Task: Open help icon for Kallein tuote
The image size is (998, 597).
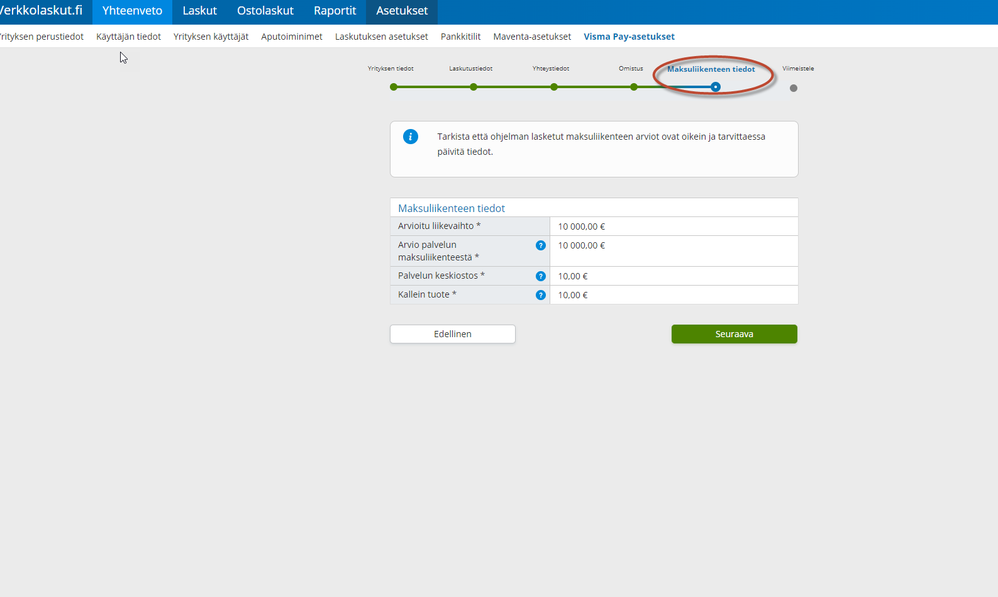Action: (540, 295)
